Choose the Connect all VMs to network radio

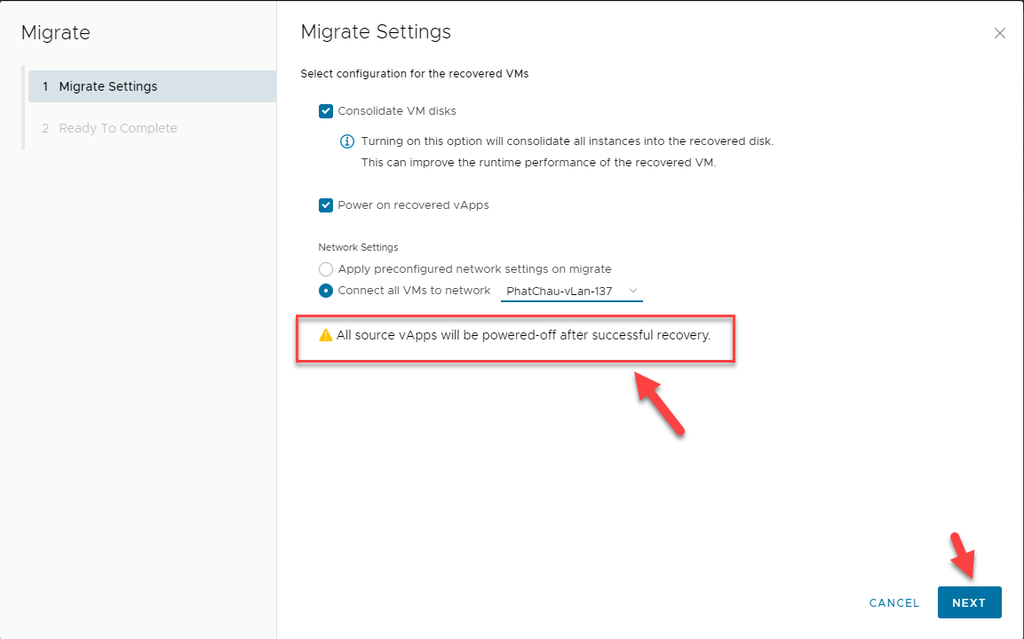326,291
